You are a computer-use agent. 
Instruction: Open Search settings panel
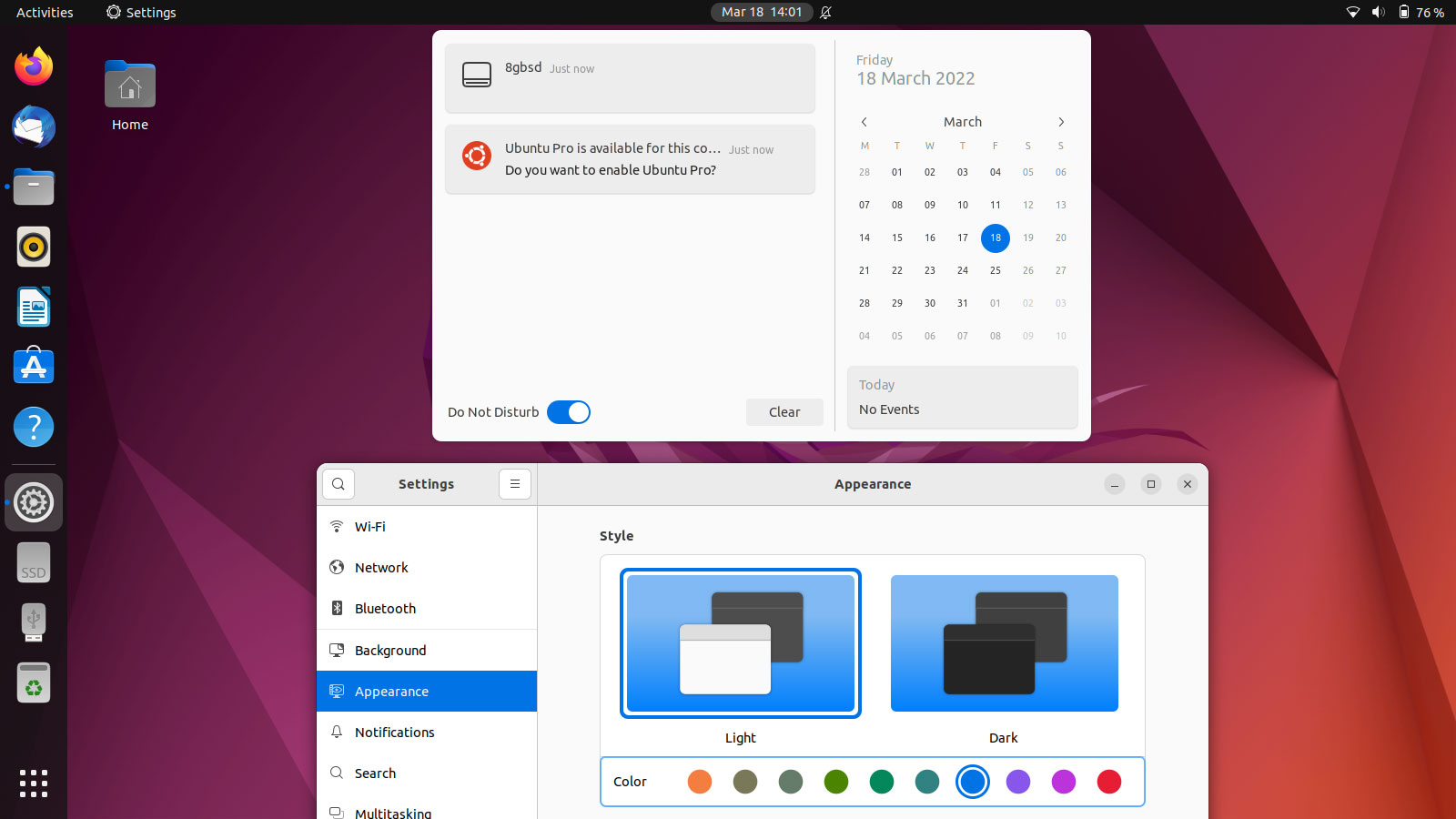click(x=427, y=773)
